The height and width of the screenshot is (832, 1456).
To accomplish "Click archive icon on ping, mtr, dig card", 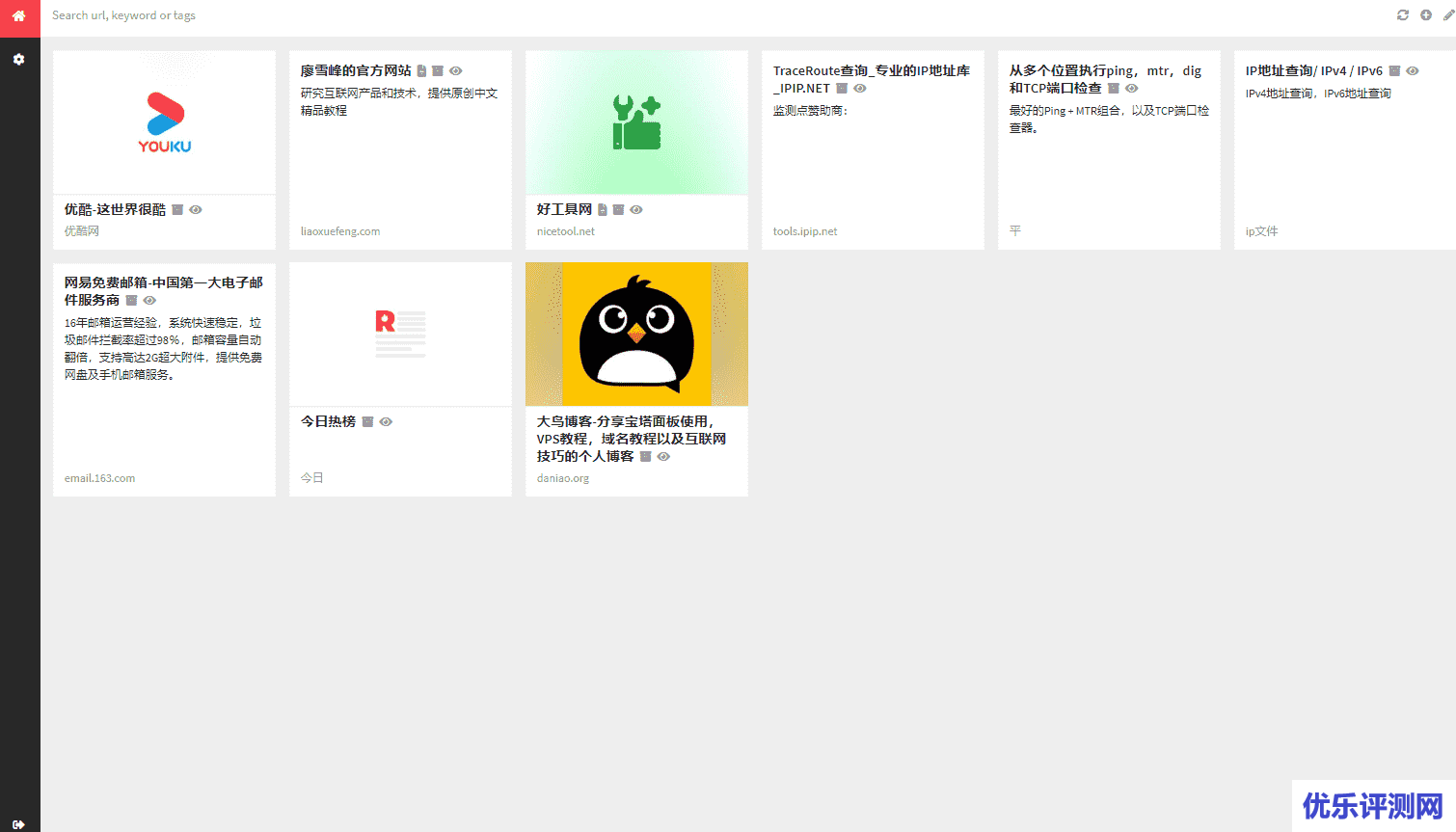I will click(1114, 88).
